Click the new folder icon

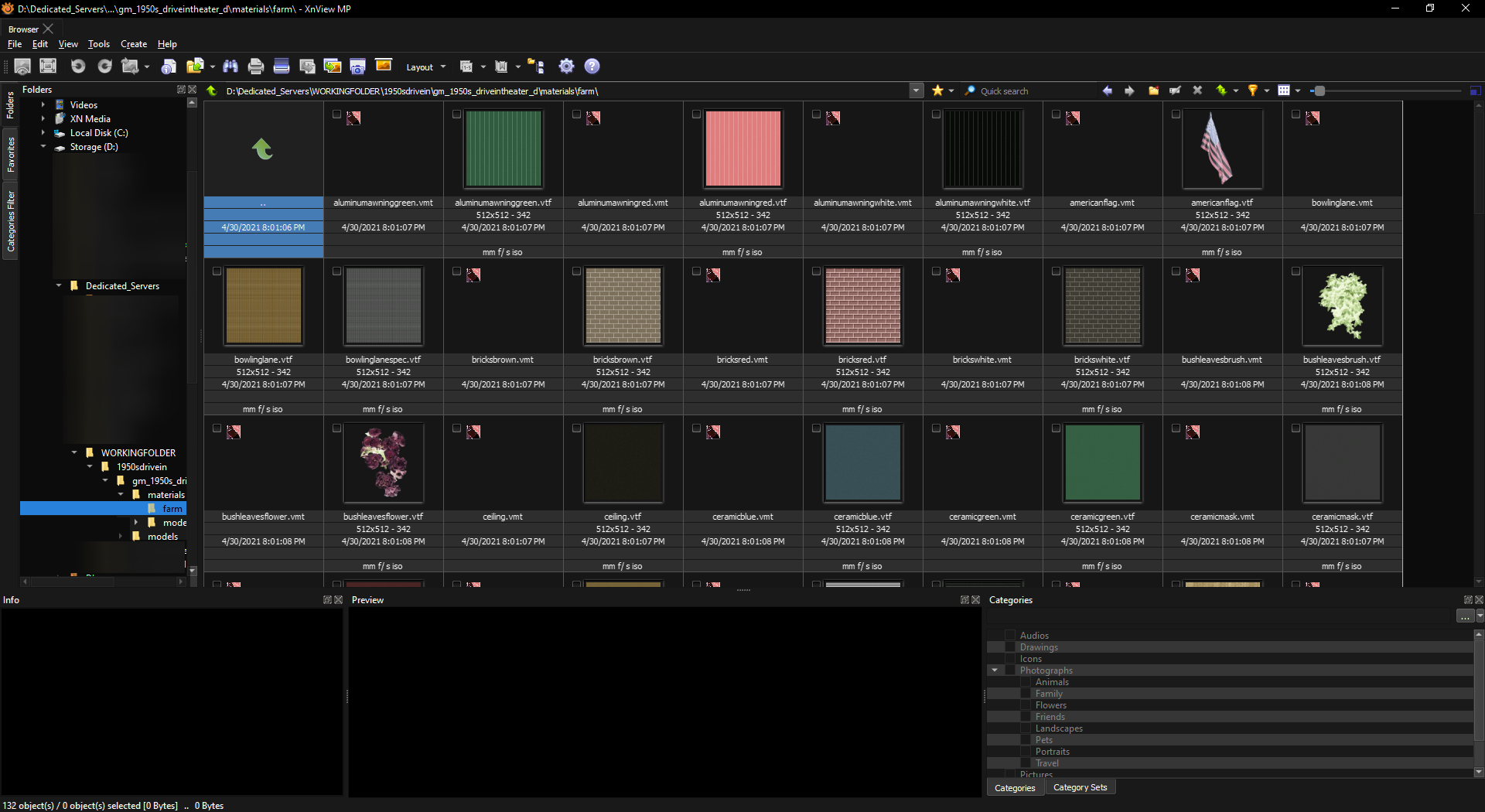click(1153, 90)
